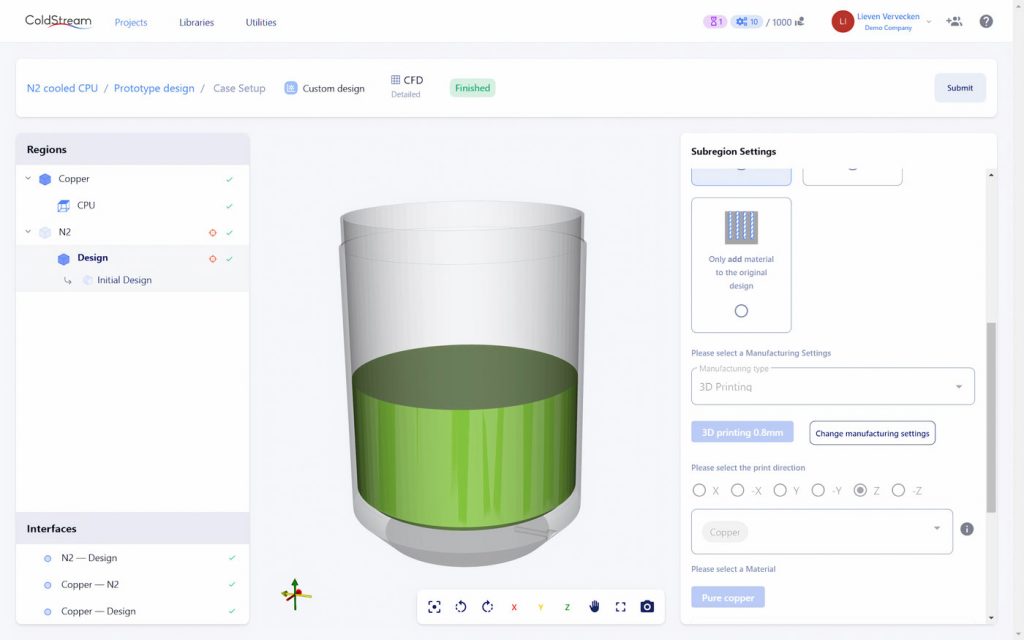Take a screenshot with camera icon
Screen dimensions: 1024x640
click(647, 607)
